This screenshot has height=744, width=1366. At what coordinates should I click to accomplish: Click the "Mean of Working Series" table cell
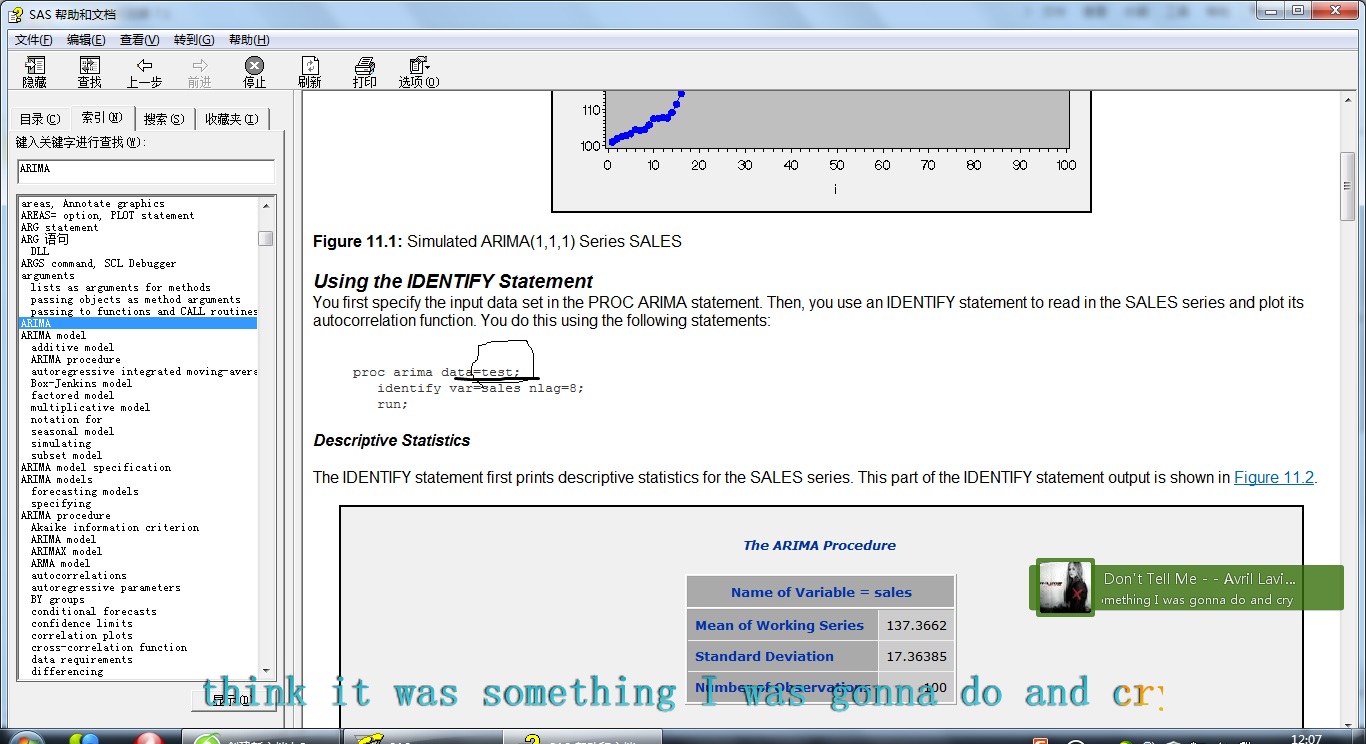pyautogui.click(x=780, y=625)
